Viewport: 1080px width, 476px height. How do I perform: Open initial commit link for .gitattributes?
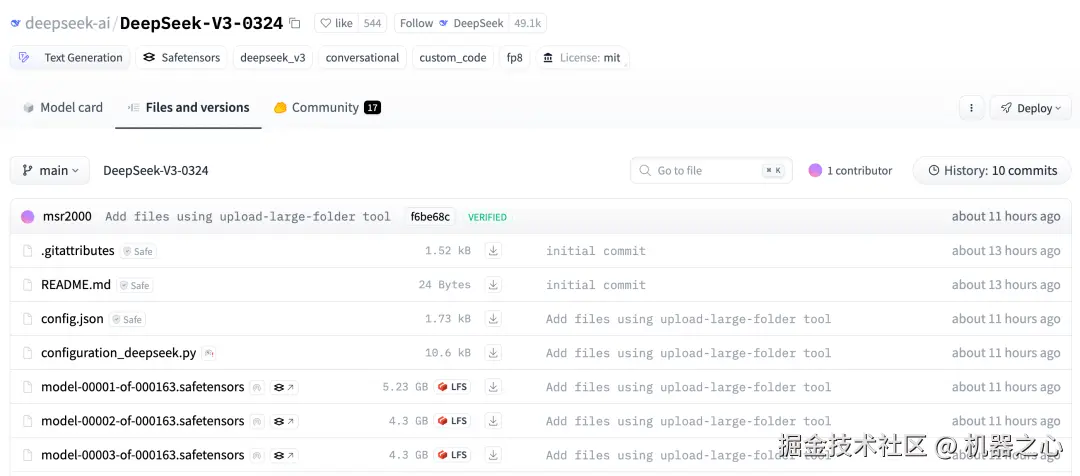(596, 251)
